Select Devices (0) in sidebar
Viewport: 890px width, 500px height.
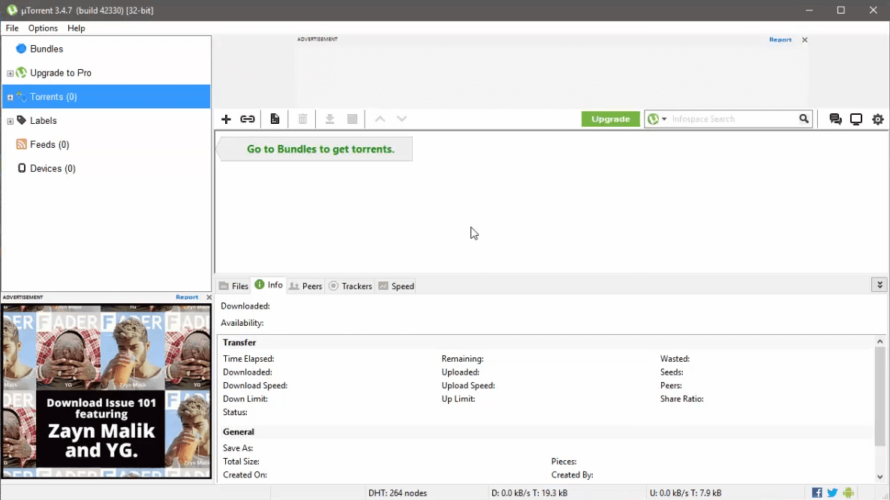click(x=52, y=168)
